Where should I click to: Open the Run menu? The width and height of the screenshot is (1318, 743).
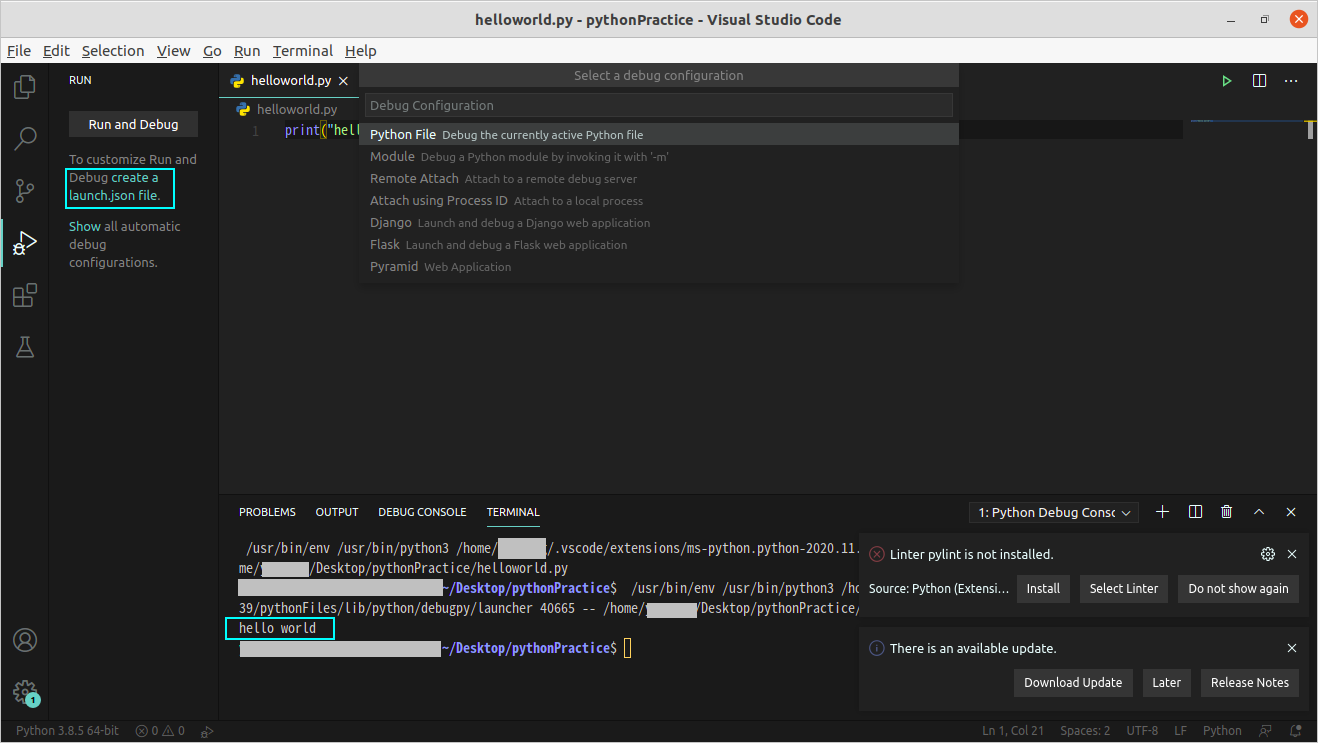click(247, 51)
